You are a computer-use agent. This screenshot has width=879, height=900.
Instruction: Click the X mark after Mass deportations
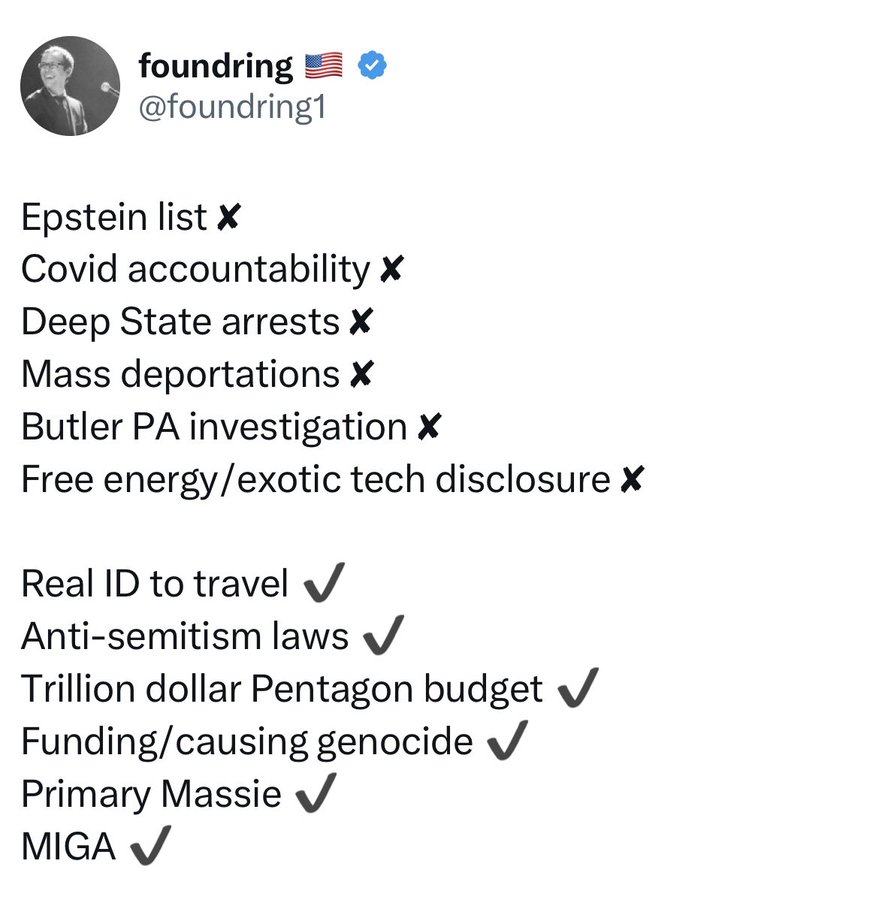(x=362, y=374)
